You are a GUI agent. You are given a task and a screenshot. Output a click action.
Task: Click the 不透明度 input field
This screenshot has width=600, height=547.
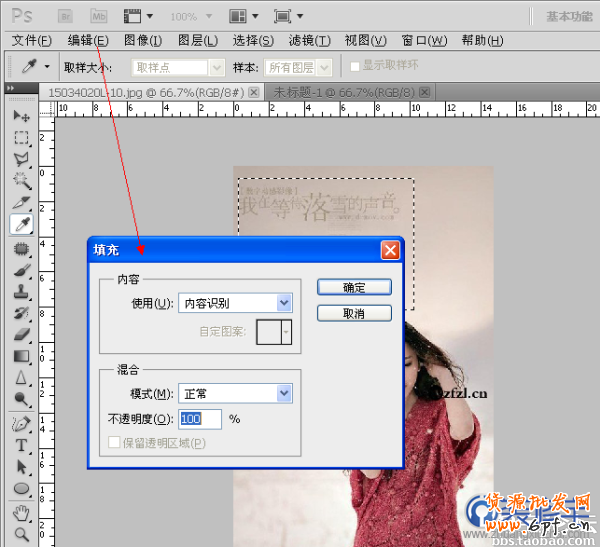(200, 419)
